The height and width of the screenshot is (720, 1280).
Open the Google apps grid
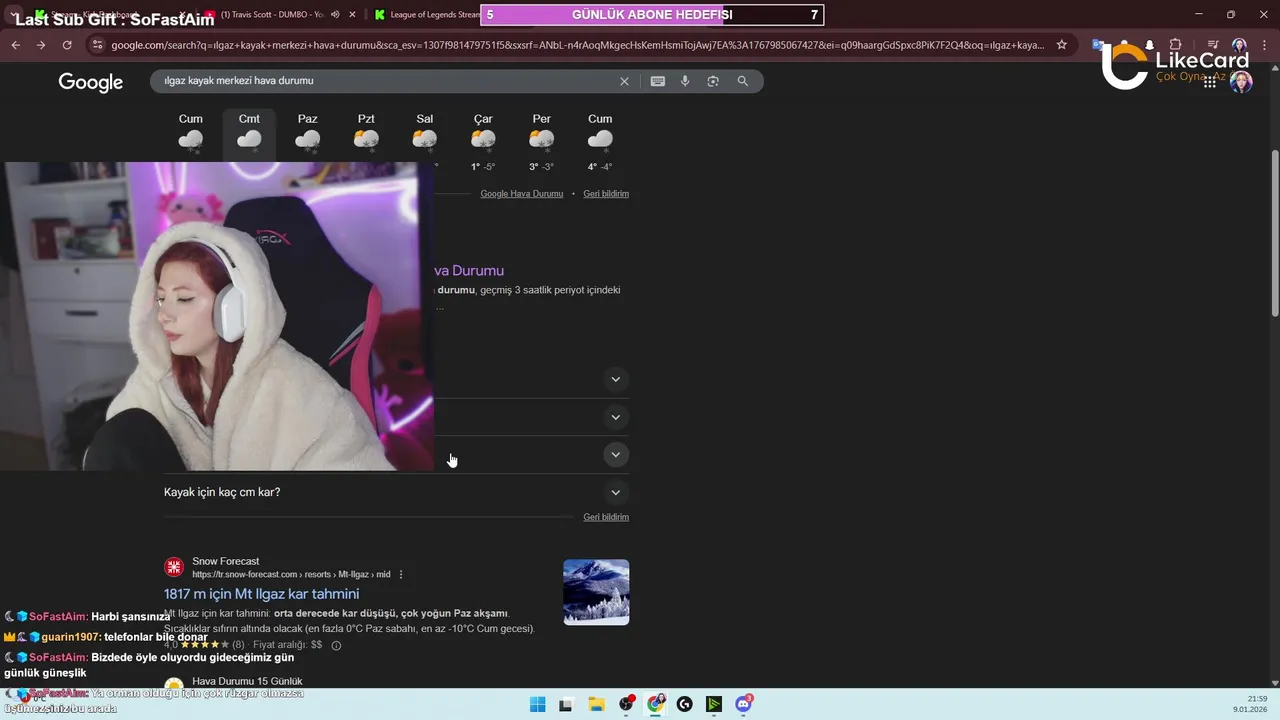(x=1210, y=82)
